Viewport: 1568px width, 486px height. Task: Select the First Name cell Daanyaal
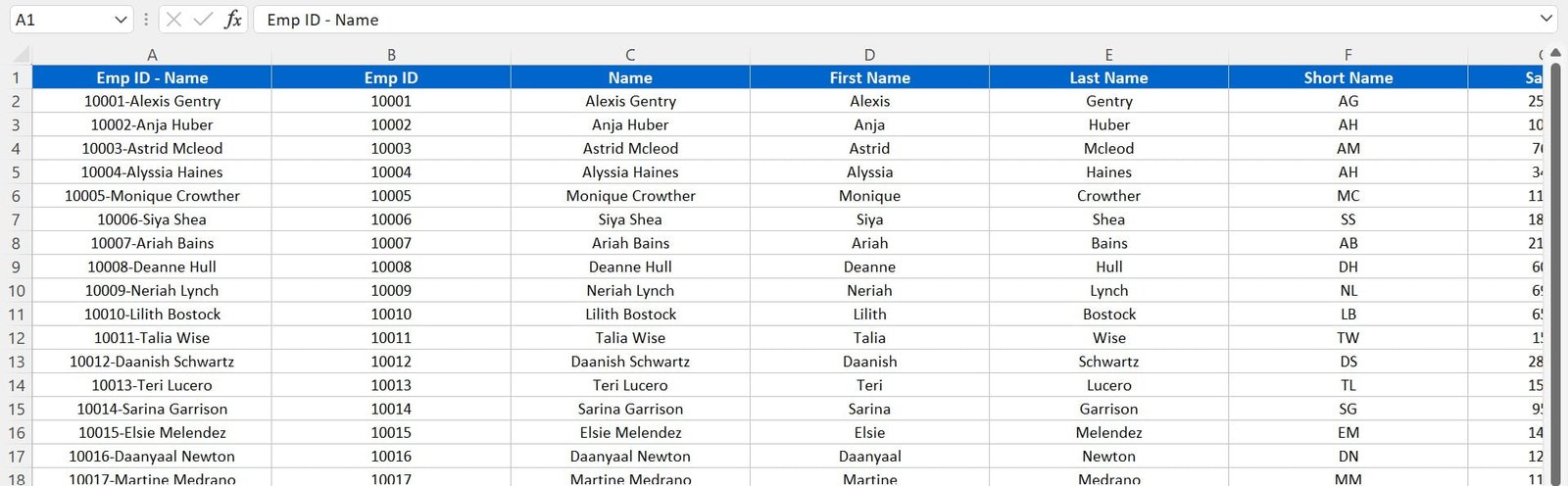point(869,456)
